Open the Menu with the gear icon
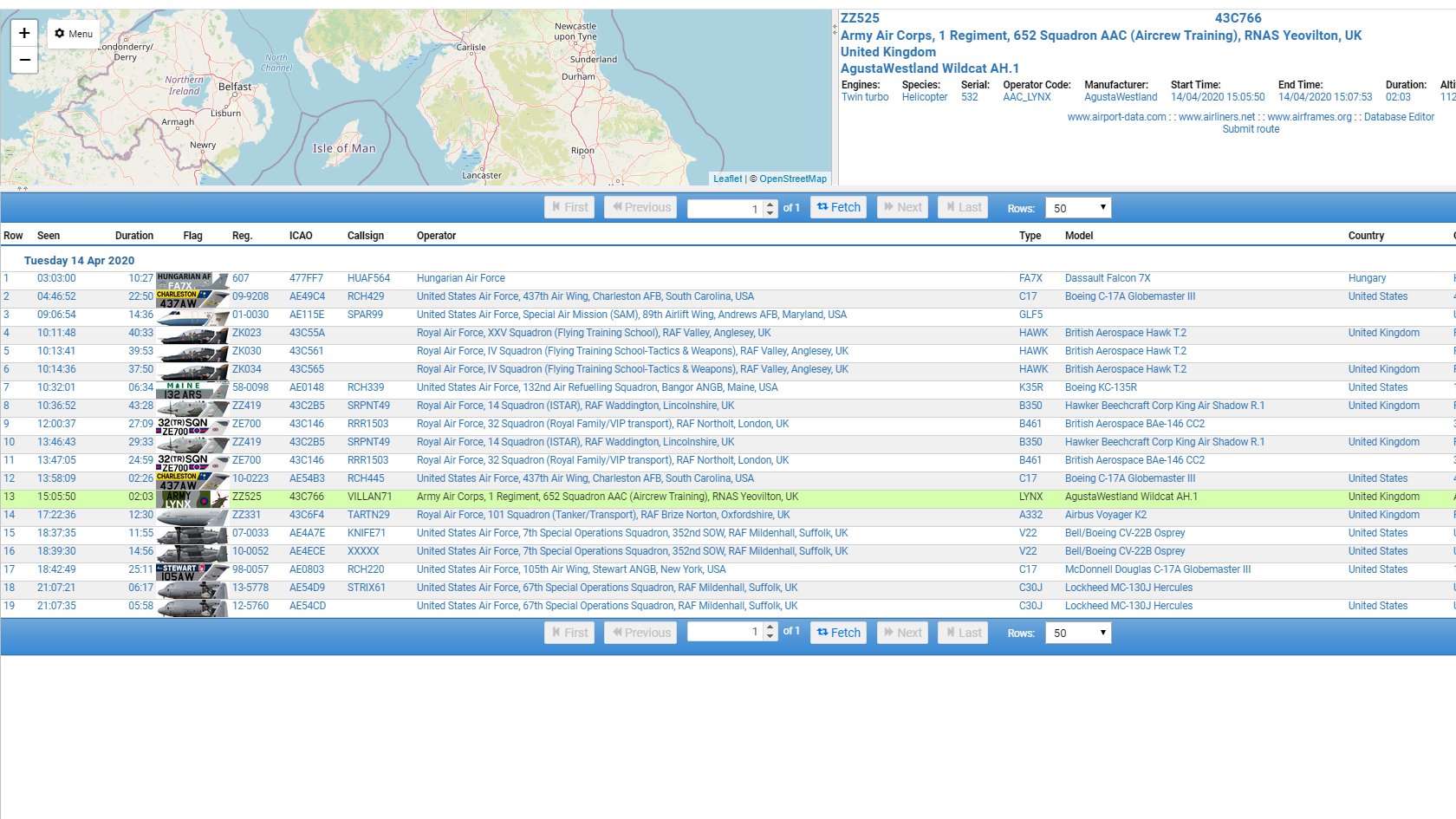Screen dimensions: 1456x819 [x=74, y=34]
